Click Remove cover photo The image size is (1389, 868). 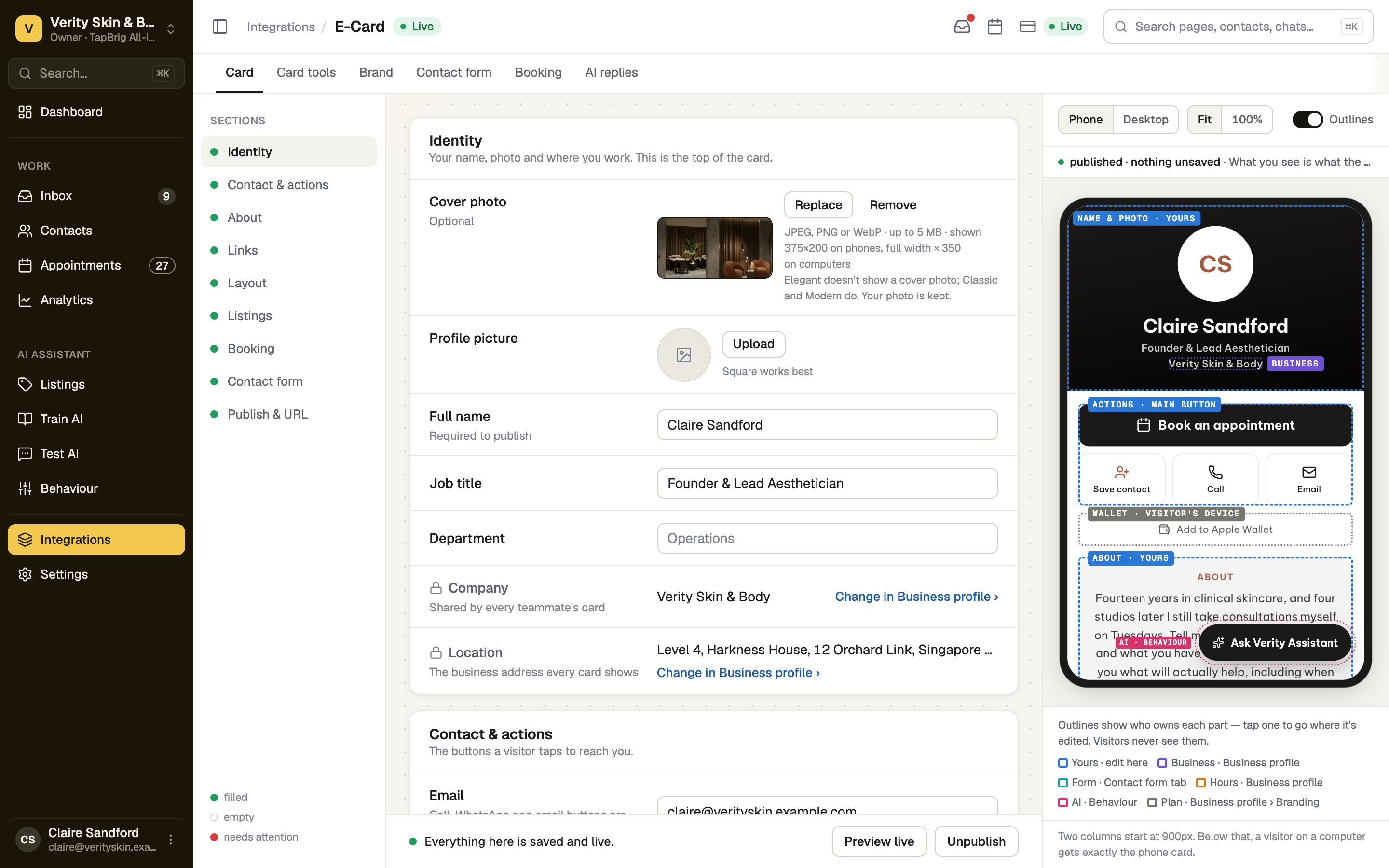[893, 205]
